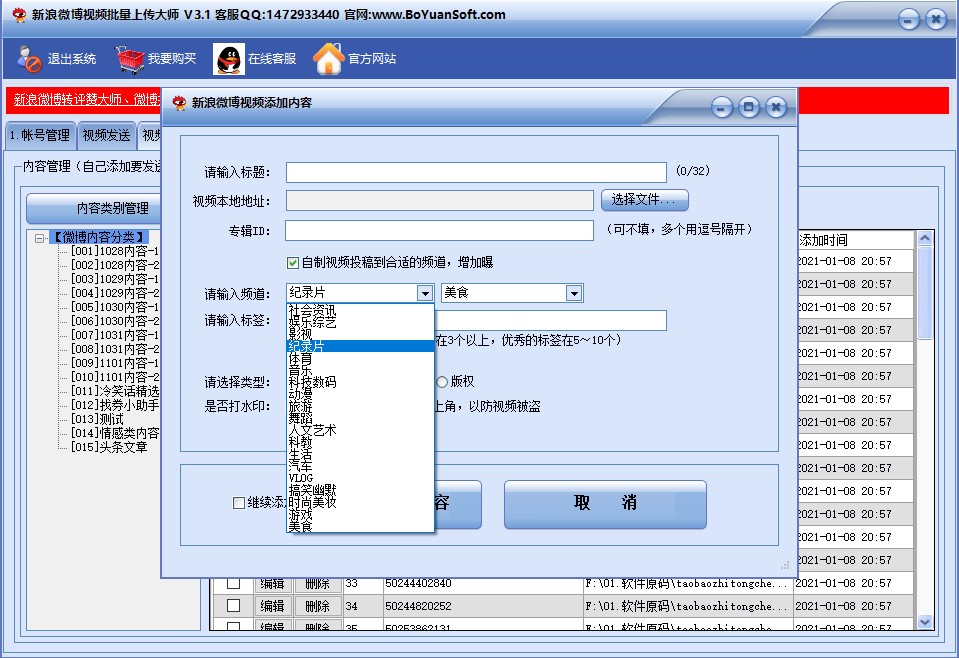Maximize the 新浪微博视频添加内容 dialog
The height and width of the screenshot is (658, 959).
point(749,108)
